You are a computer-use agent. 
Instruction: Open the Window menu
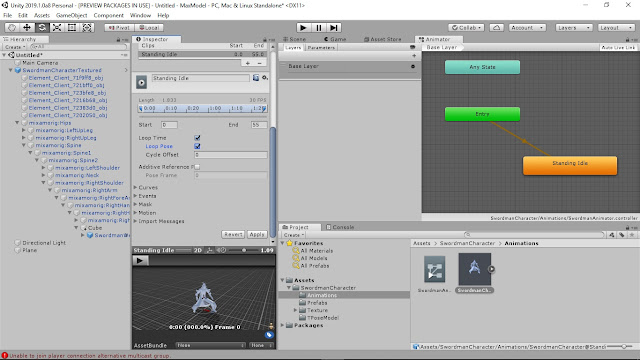(x=140, y=15)
